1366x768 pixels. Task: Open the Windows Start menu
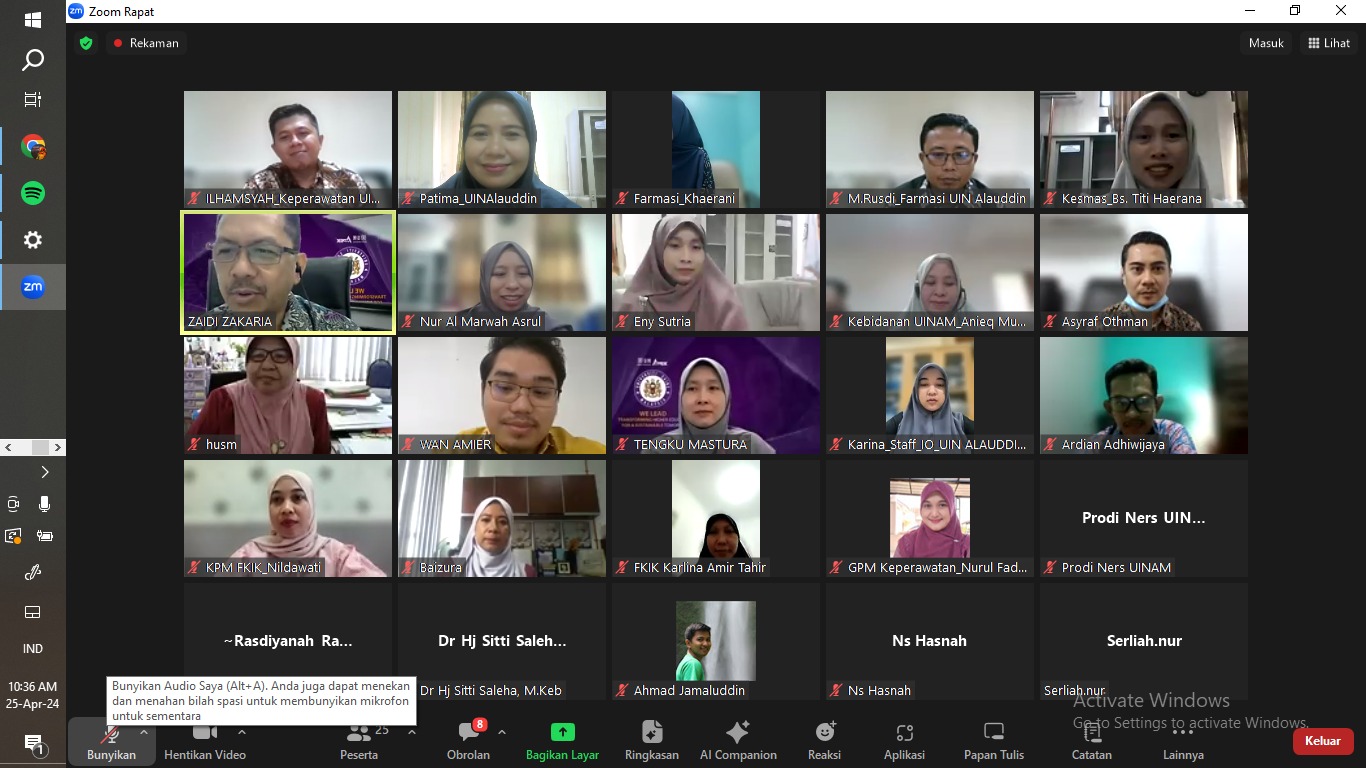33,20
